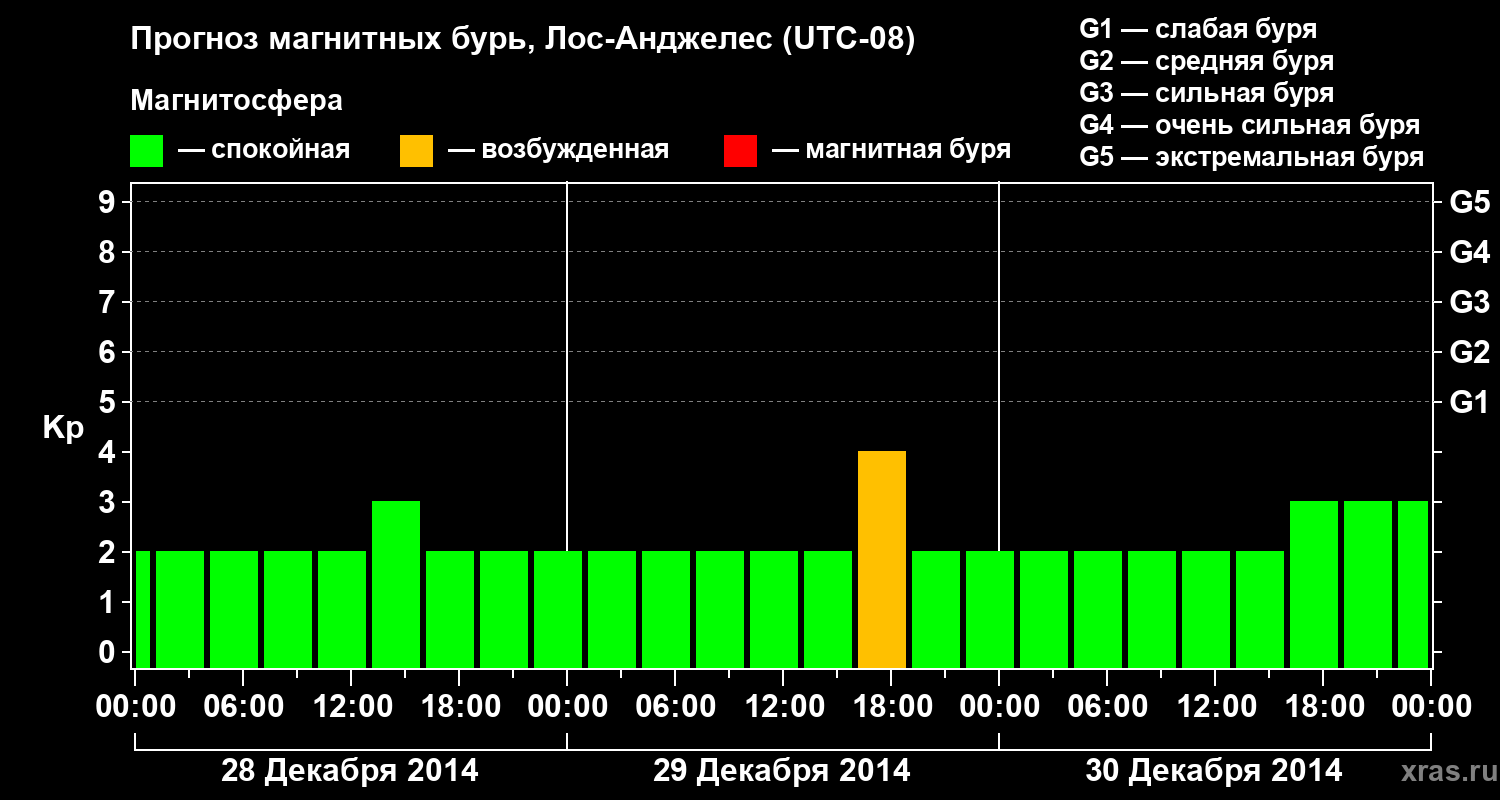Click the right-axis G5 label

click(x=1469, y=202)
